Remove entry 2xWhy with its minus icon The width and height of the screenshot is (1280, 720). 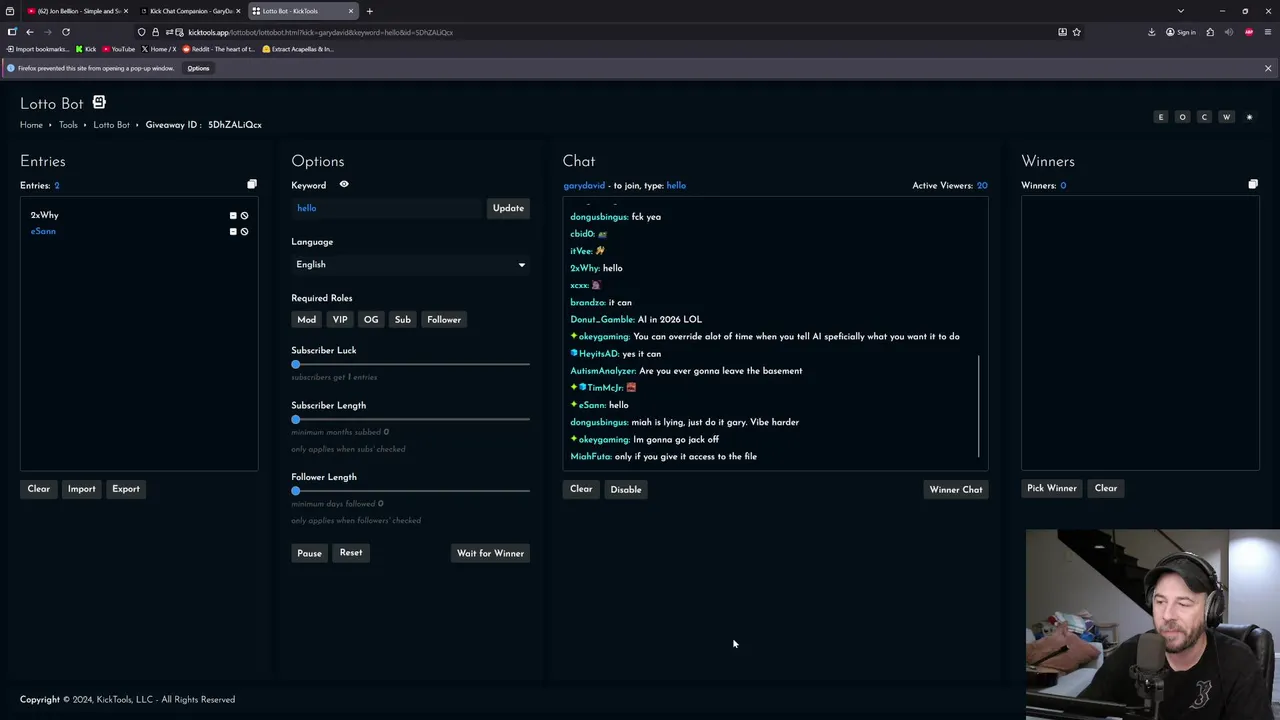pyautogui.click(x=233, y=215)
